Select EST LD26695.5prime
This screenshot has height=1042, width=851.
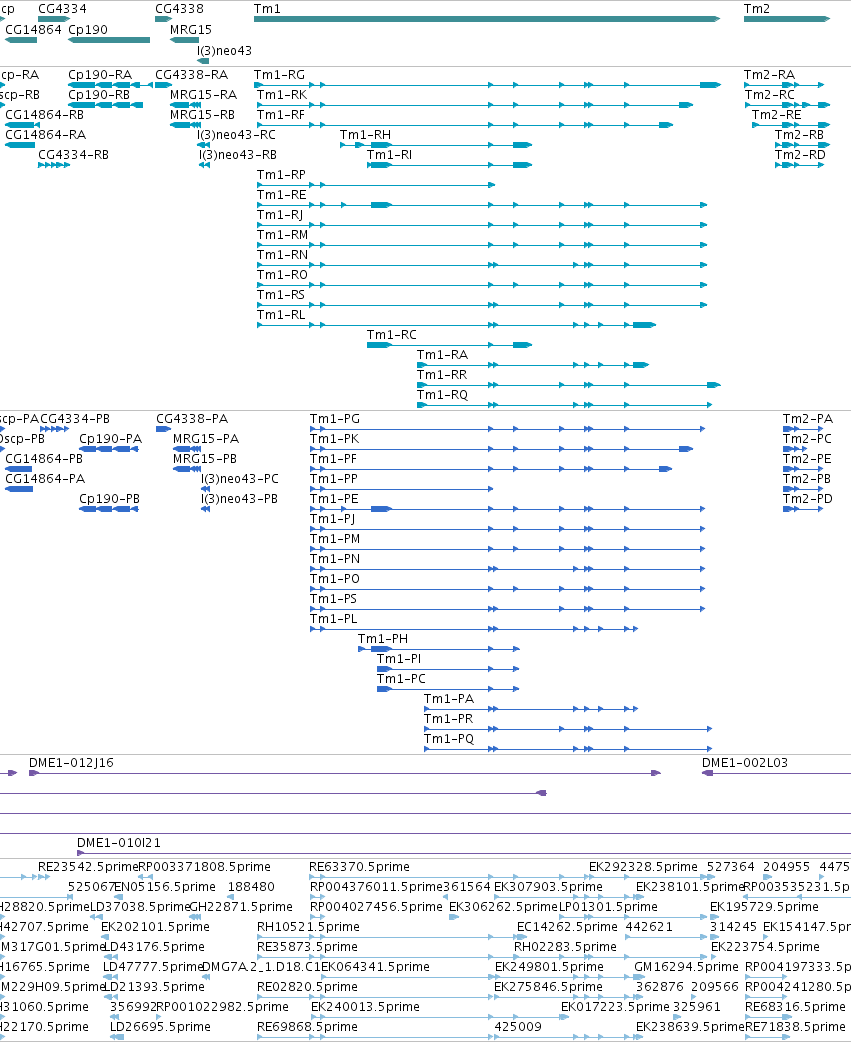tap(160, 1027)
